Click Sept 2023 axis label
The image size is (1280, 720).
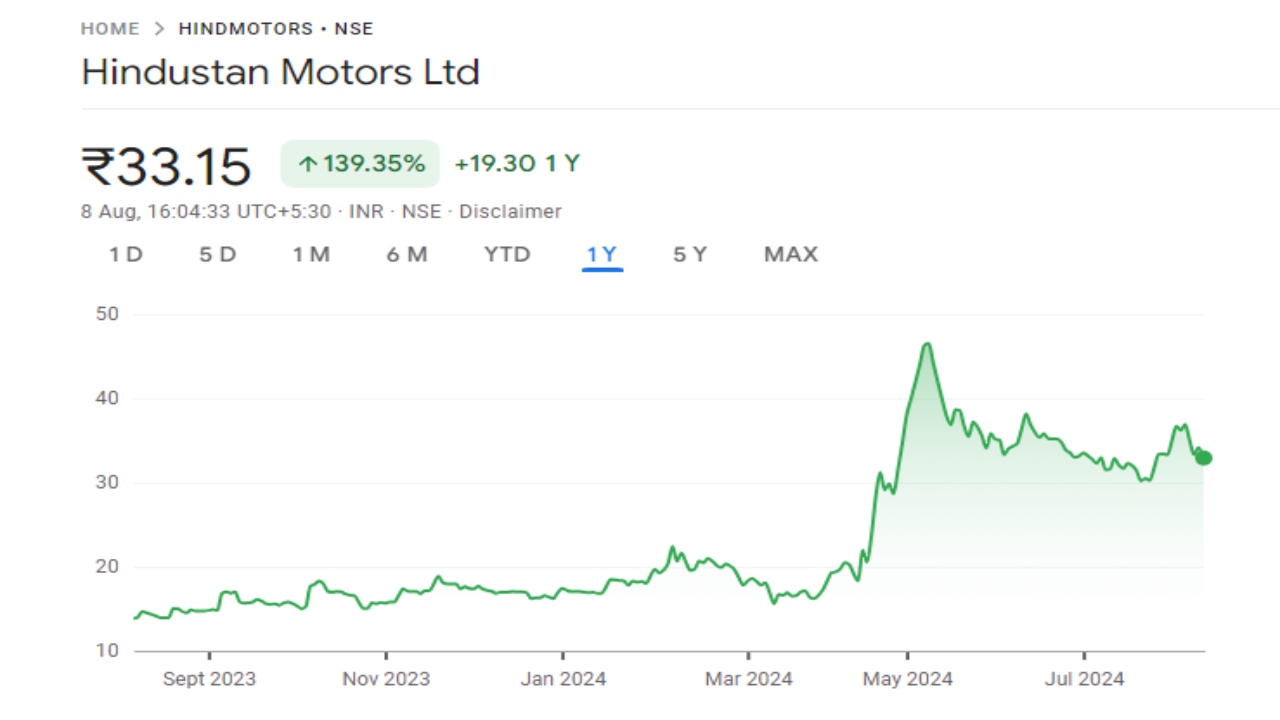pyautogui.click(x=209, y=679)
